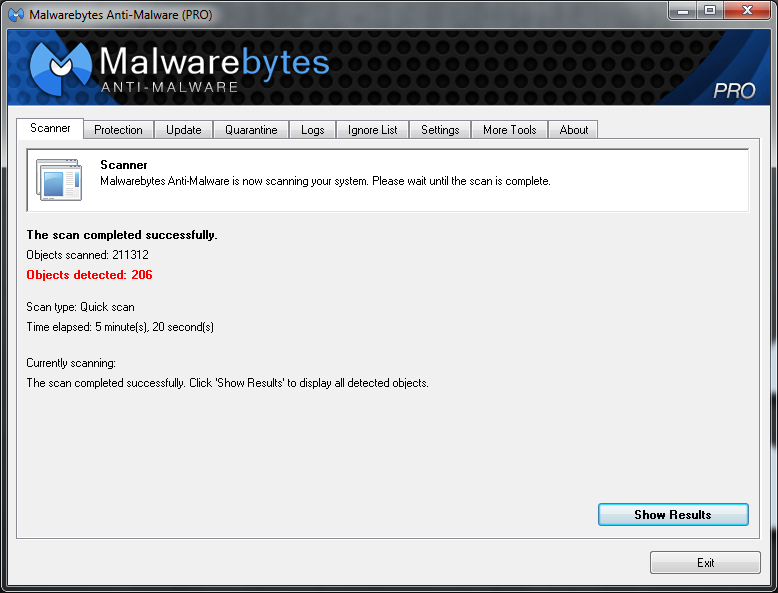778x593 pixels.
Task: Open the Settings tab
Action: (x=440, y=130)
